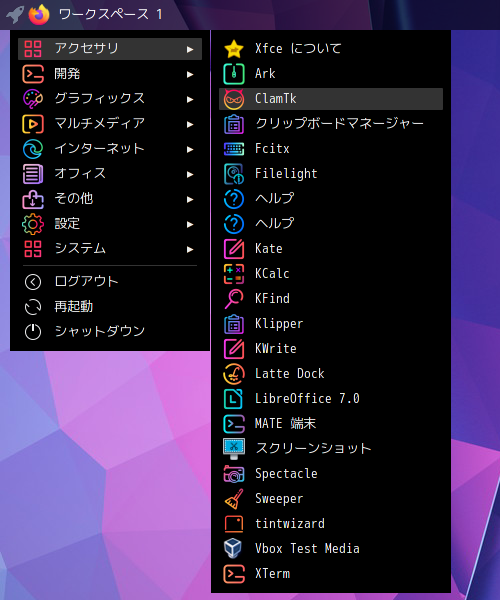This screenshot has height=600, width=500.
Task: Choose 再起動 to restart
Action: (110, 307)
